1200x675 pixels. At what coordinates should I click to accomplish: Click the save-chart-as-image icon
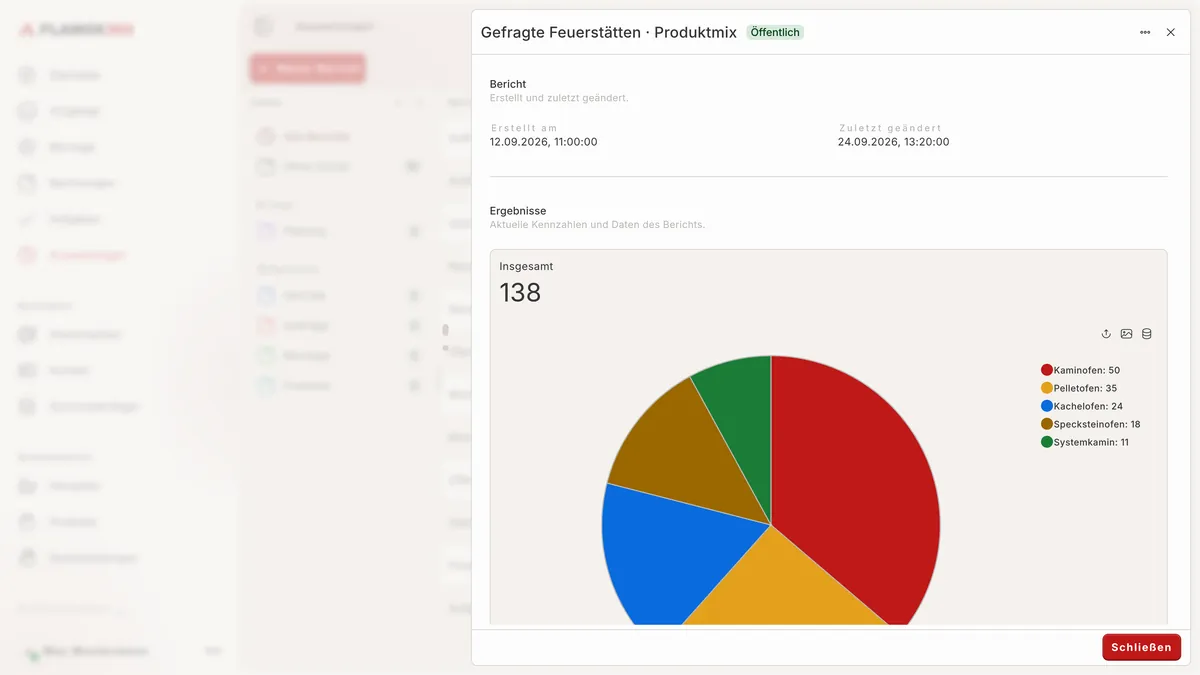(x=1126, y=334)
